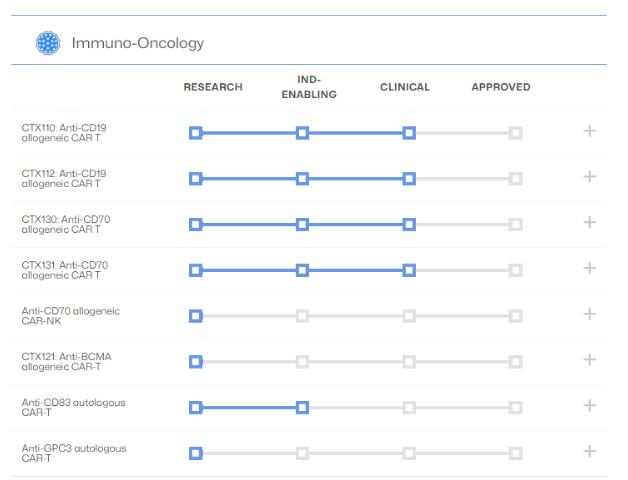Click the Immuno-Oncology cell icon
Image resolution: width=628 pixels, height=480 pixels.
tap(47, 43)
